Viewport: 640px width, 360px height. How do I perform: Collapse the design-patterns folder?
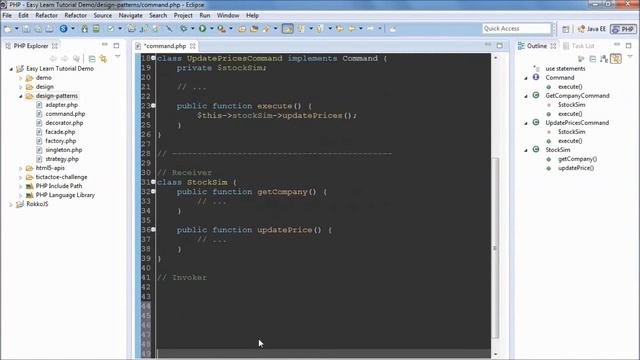pyautogui.click(x=21, y=96)
